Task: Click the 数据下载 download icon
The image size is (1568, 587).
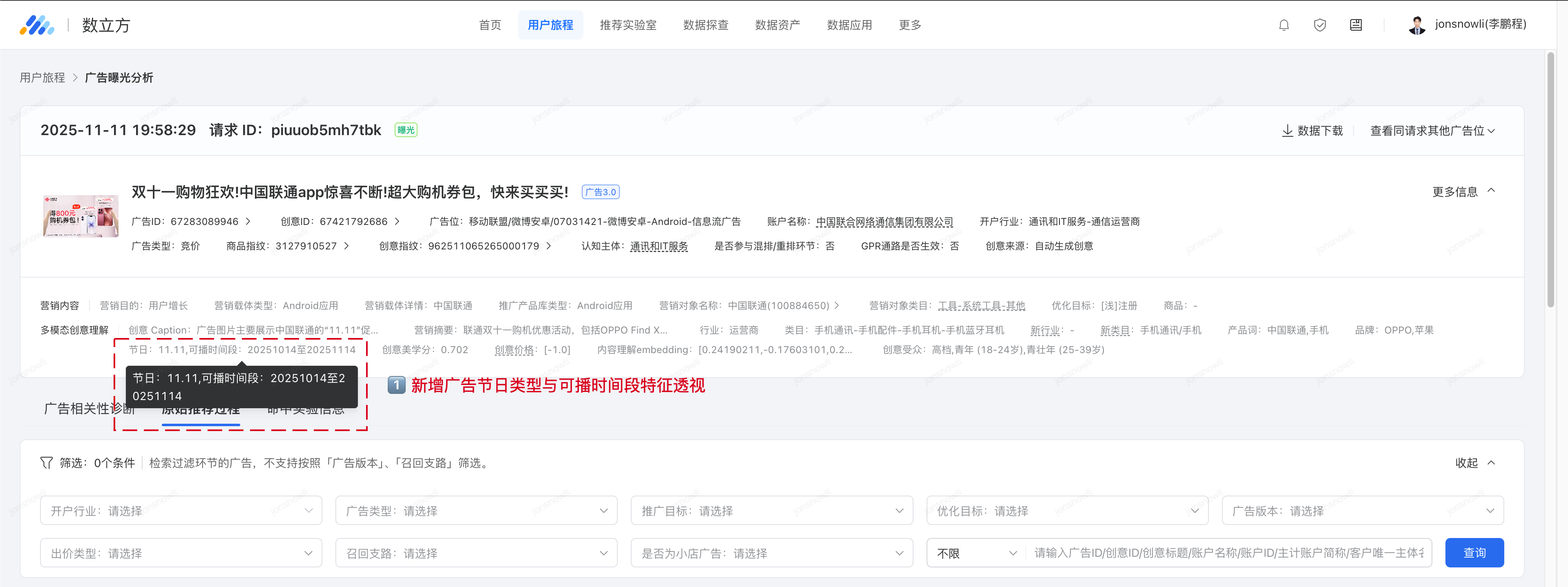Action: [x=1287, y=131]
